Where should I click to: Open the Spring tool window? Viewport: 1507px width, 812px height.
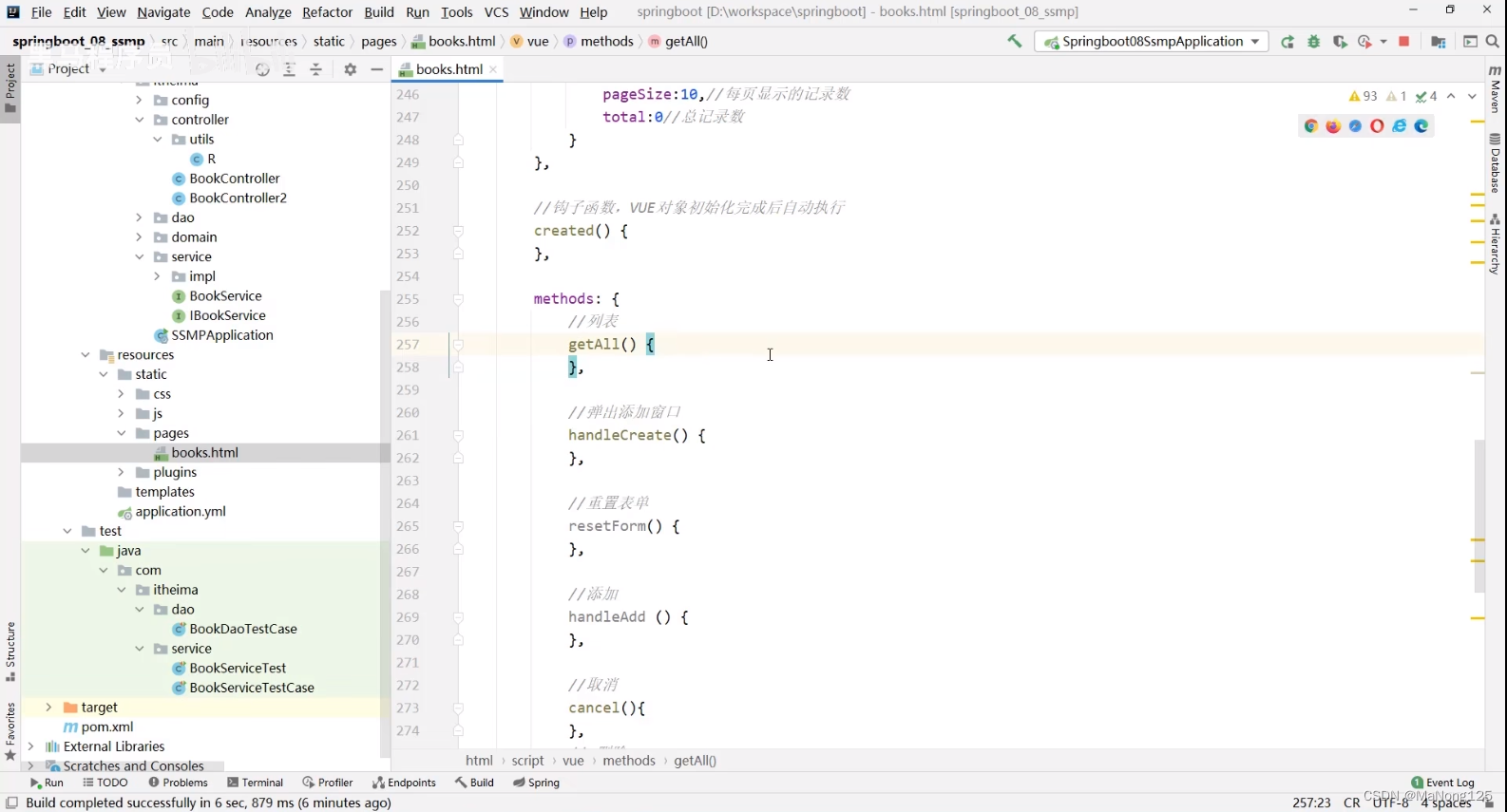coord(536,783)
